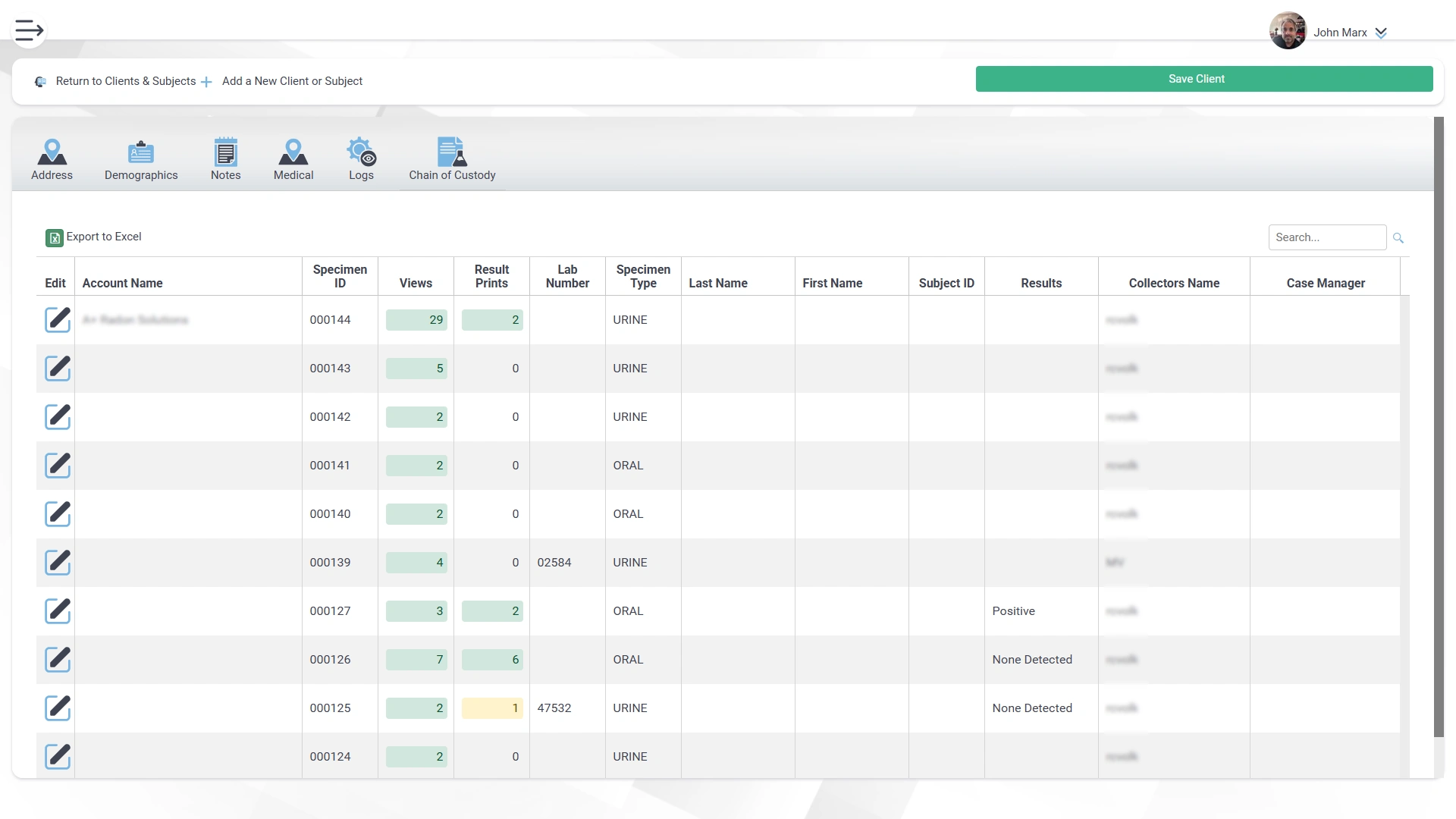Edit specimen 000140 record
This screenshot has width=1456, height=819.
pyautogui.click(x=58, y=514)
